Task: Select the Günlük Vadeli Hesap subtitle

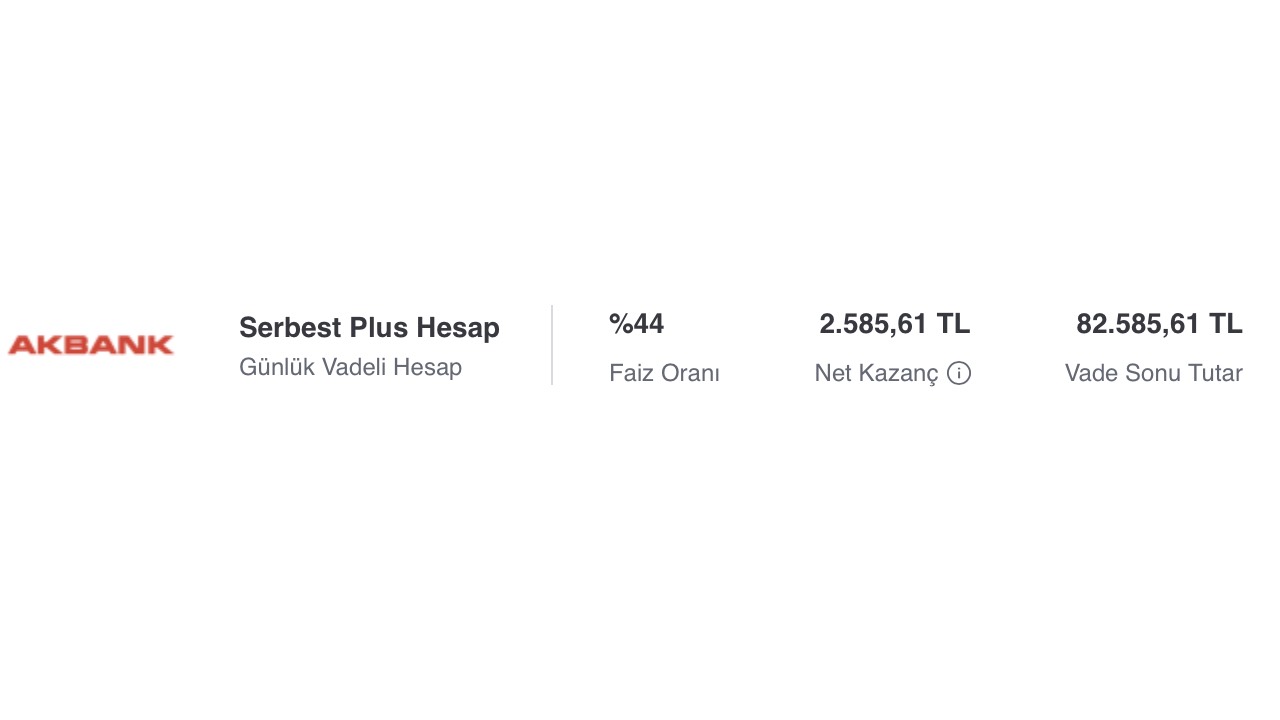Action: [350, 367]
